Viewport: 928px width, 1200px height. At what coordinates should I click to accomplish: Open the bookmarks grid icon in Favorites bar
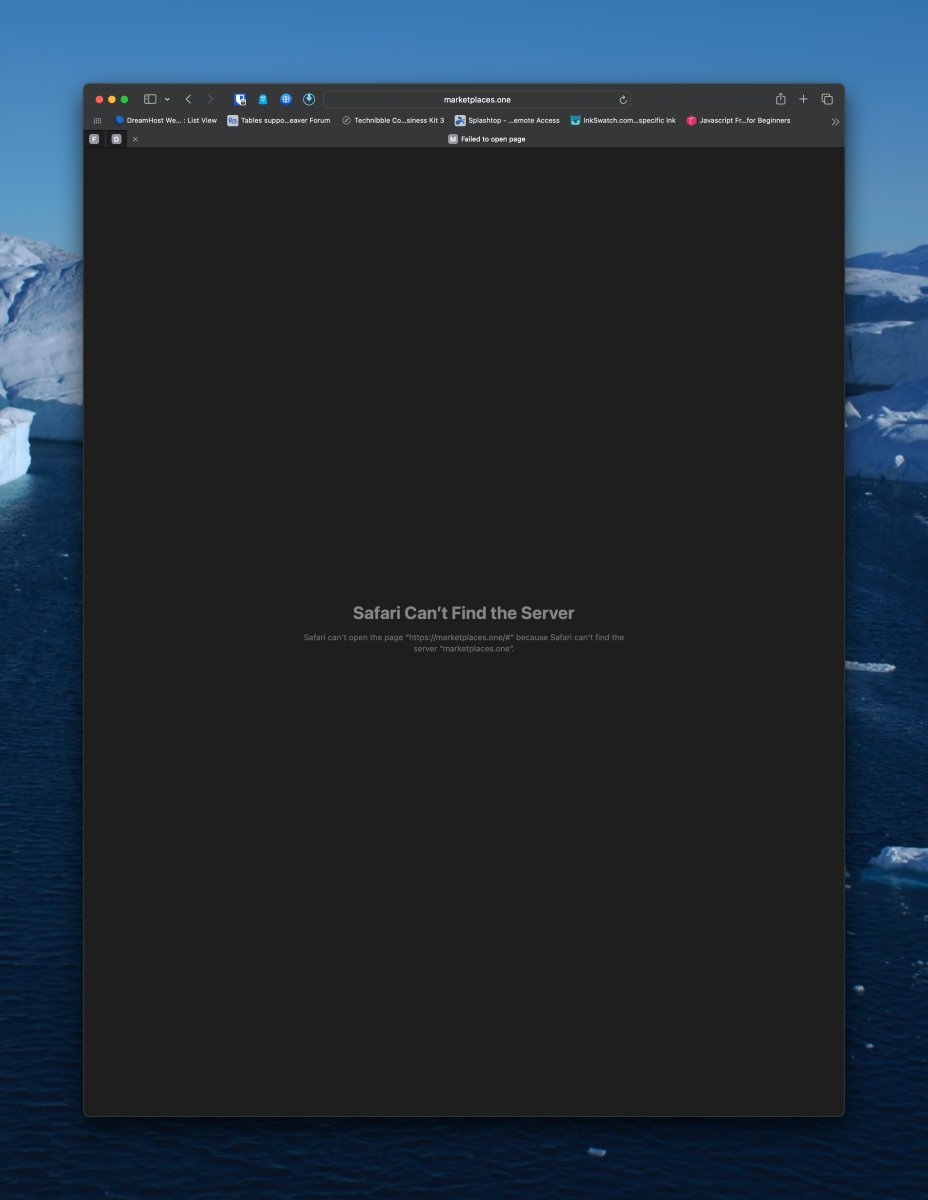point(97,120)
